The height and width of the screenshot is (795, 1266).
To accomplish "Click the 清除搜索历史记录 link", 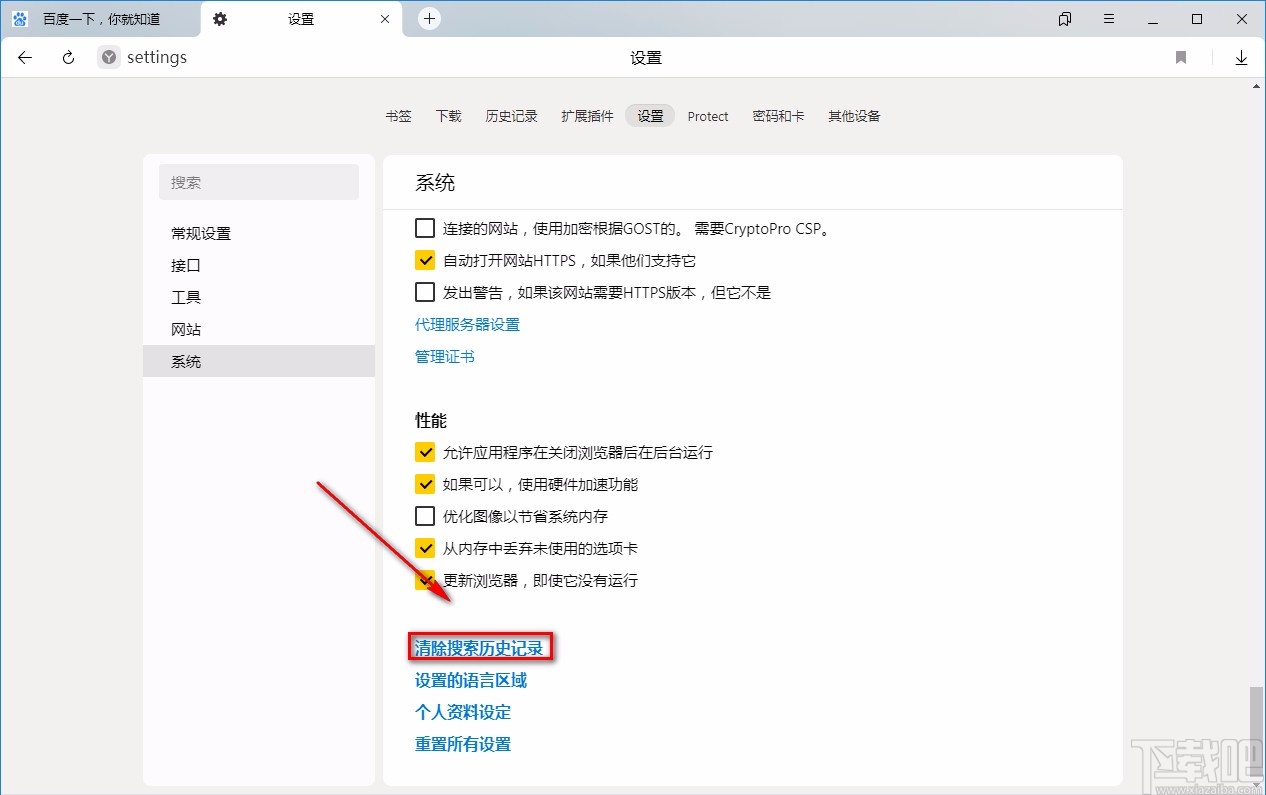I will [481, 647].
